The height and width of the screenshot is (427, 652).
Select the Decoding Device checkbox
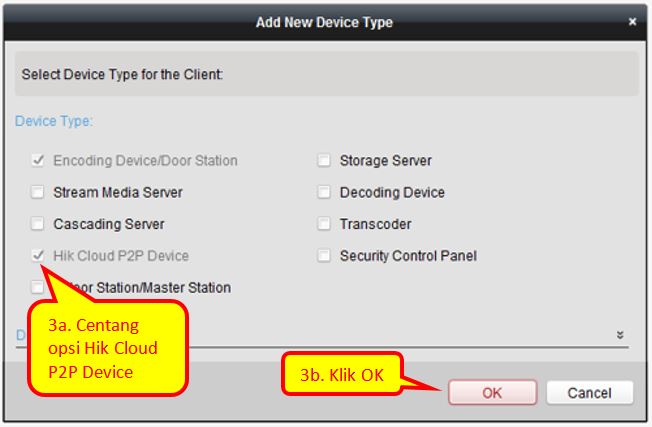tap(324, 192)
